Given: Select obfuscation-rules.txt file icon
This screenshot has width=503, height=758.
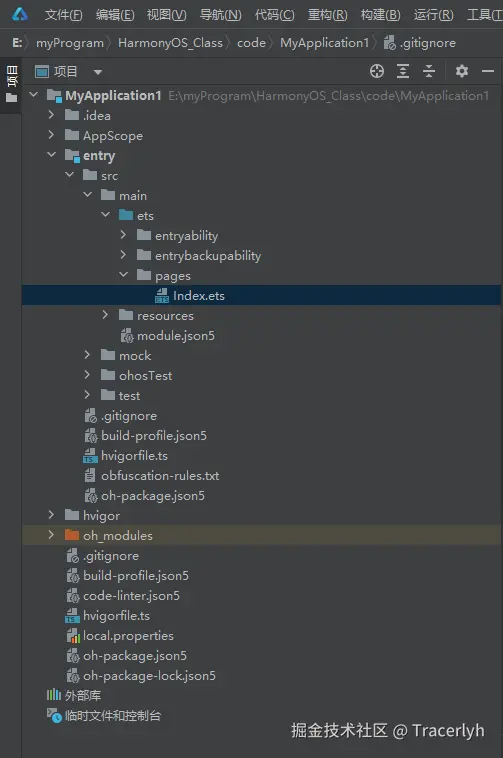Looking at the screenshot, I should click(x=90, y=476).
